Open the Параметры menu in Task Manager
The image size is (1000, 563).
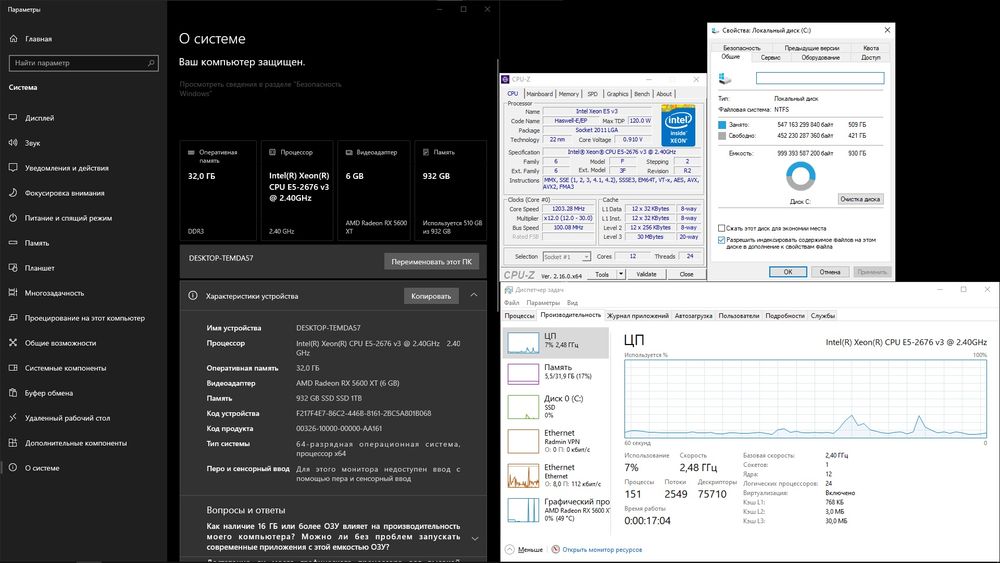point(543,303)
